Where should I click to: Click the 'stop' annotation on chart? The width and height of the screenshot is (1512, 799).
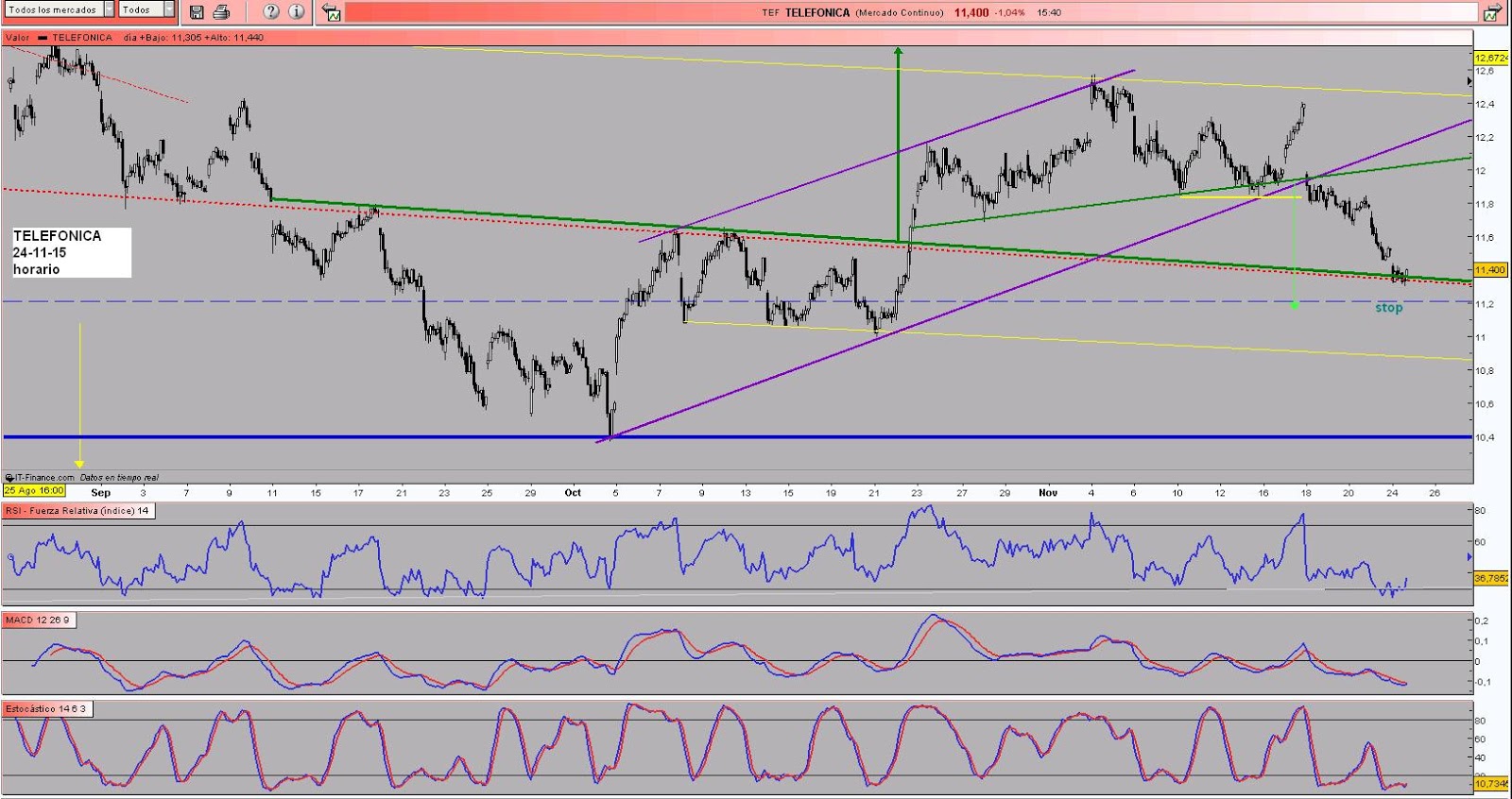coord(1388,308)
